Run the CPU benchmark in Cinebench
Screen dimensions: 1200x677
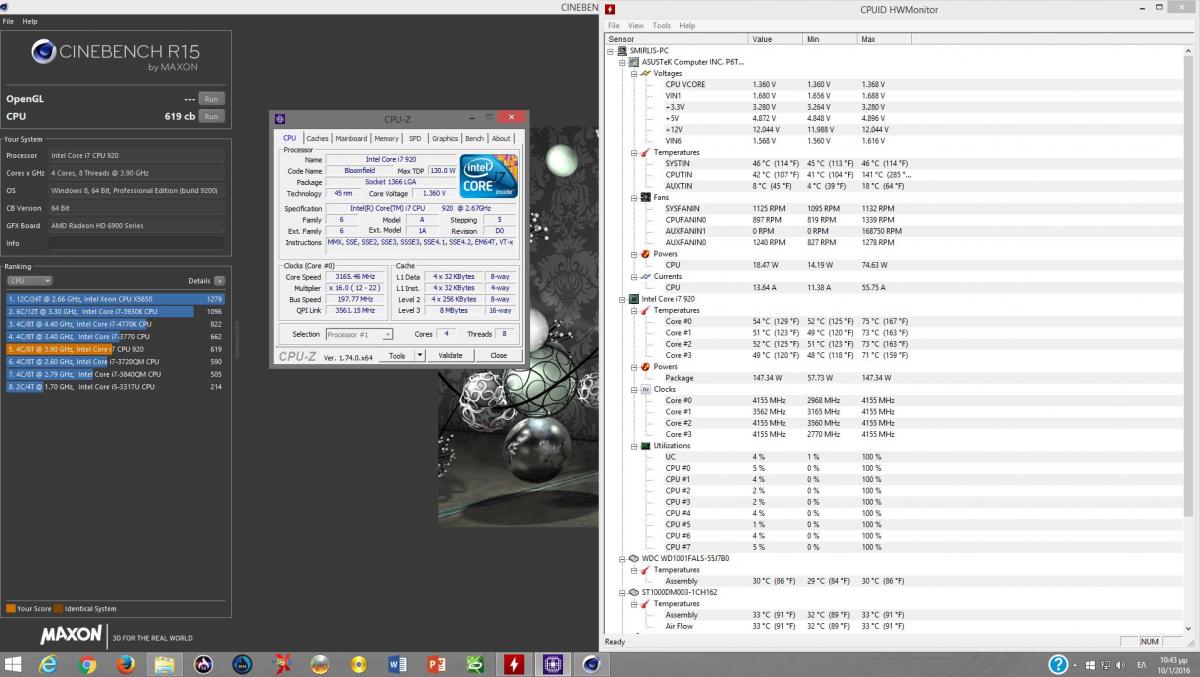coord(211,116)
